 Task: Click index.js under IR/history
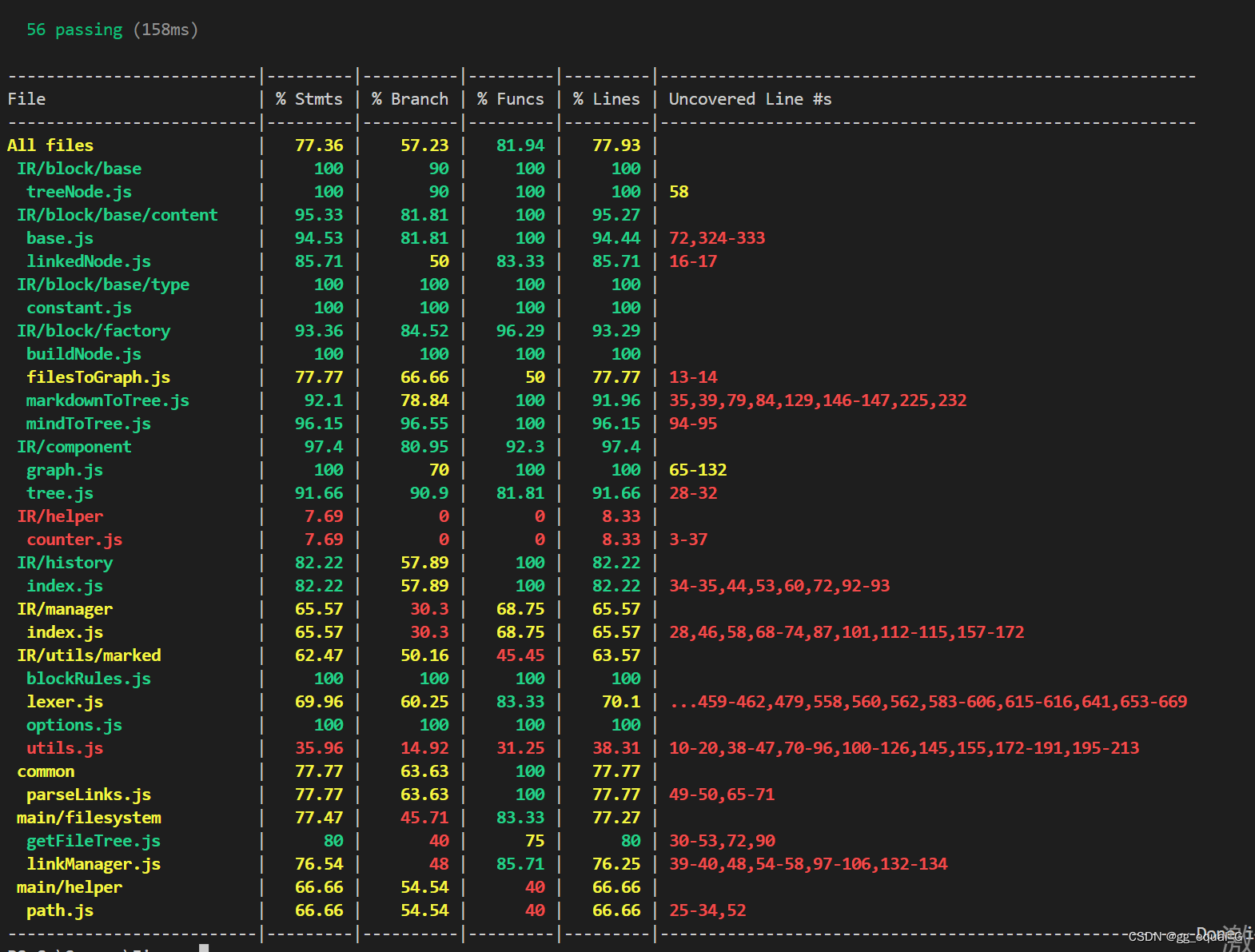tap(65, 586)
